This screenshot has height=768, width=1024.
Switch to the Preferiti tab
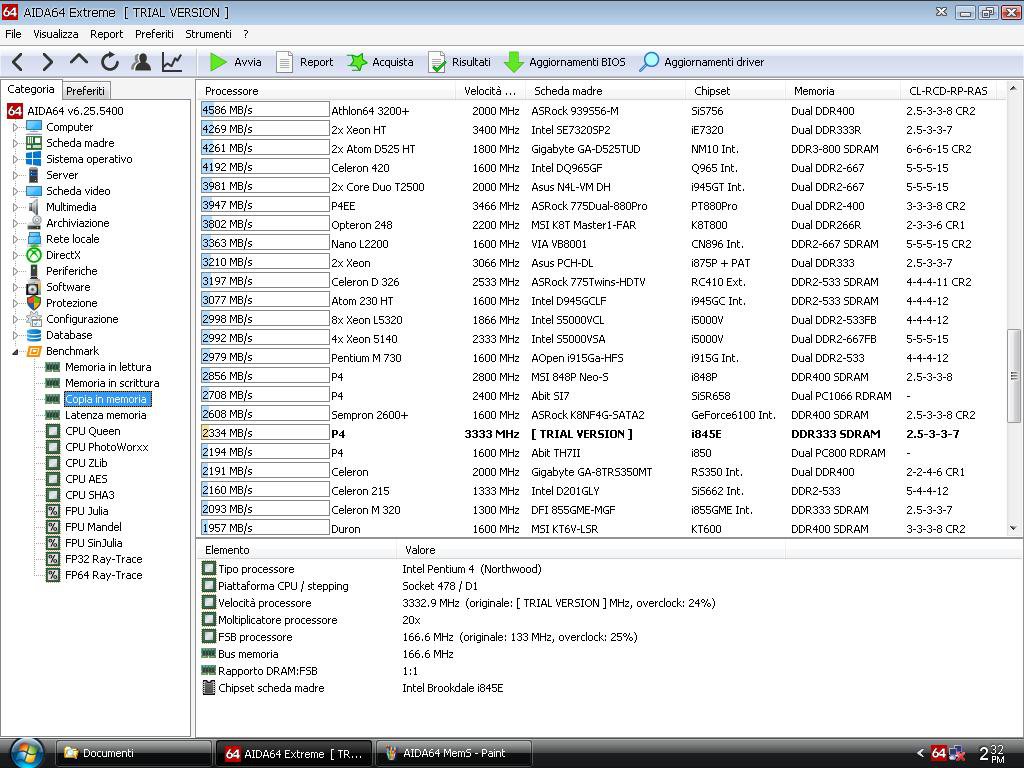click(85, 91)
